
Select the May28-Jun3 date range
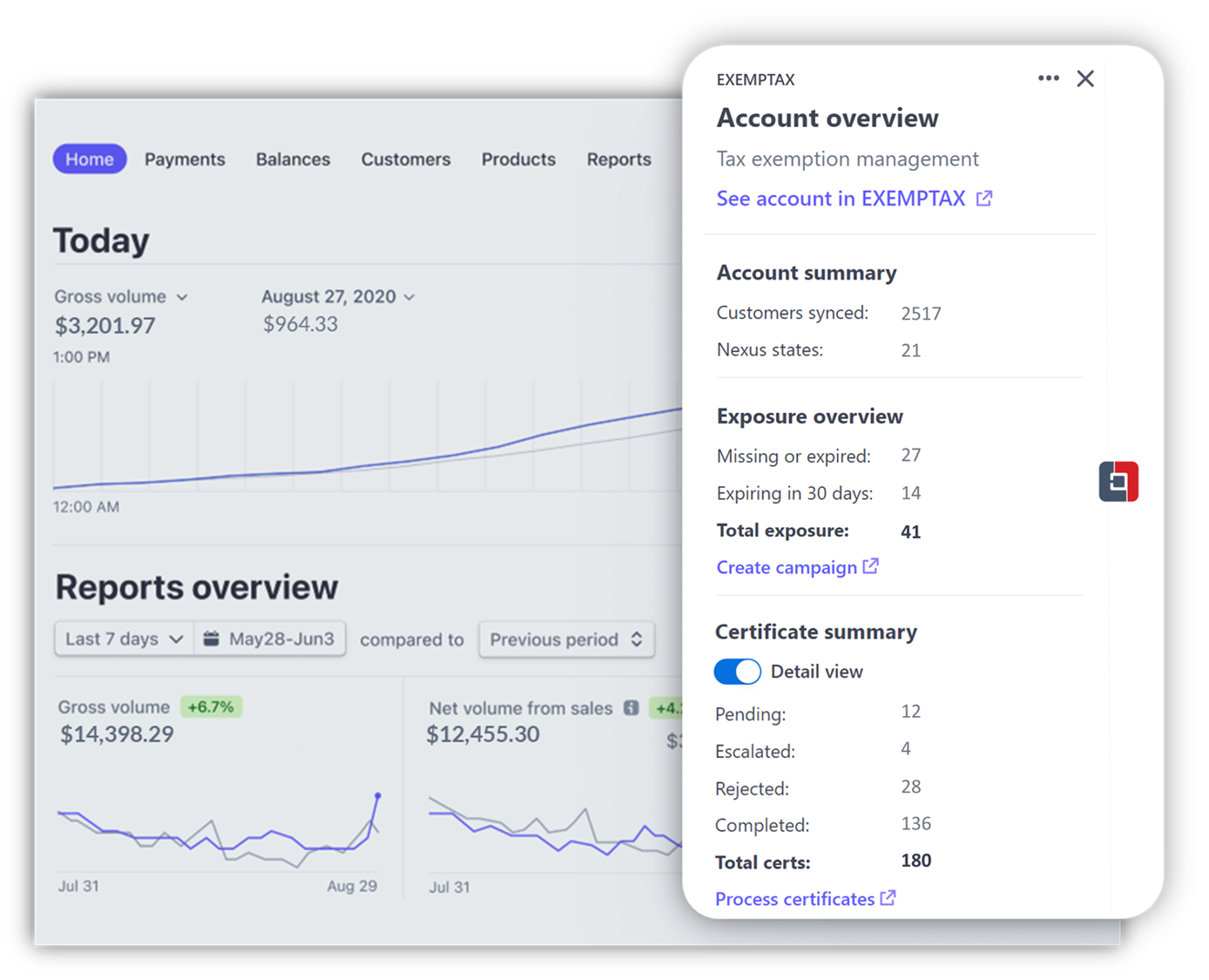(x=271, y=639)
